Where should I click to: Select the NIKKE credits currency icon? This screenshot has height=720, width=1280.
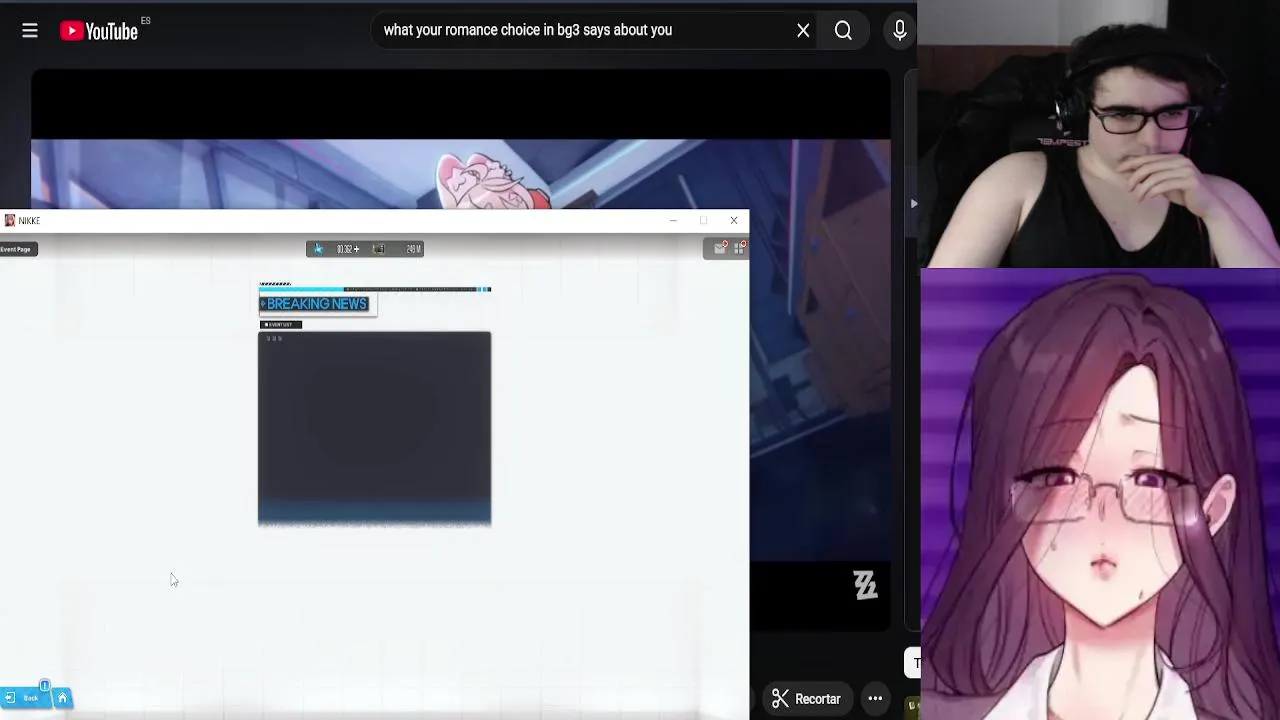pos(379,249)
